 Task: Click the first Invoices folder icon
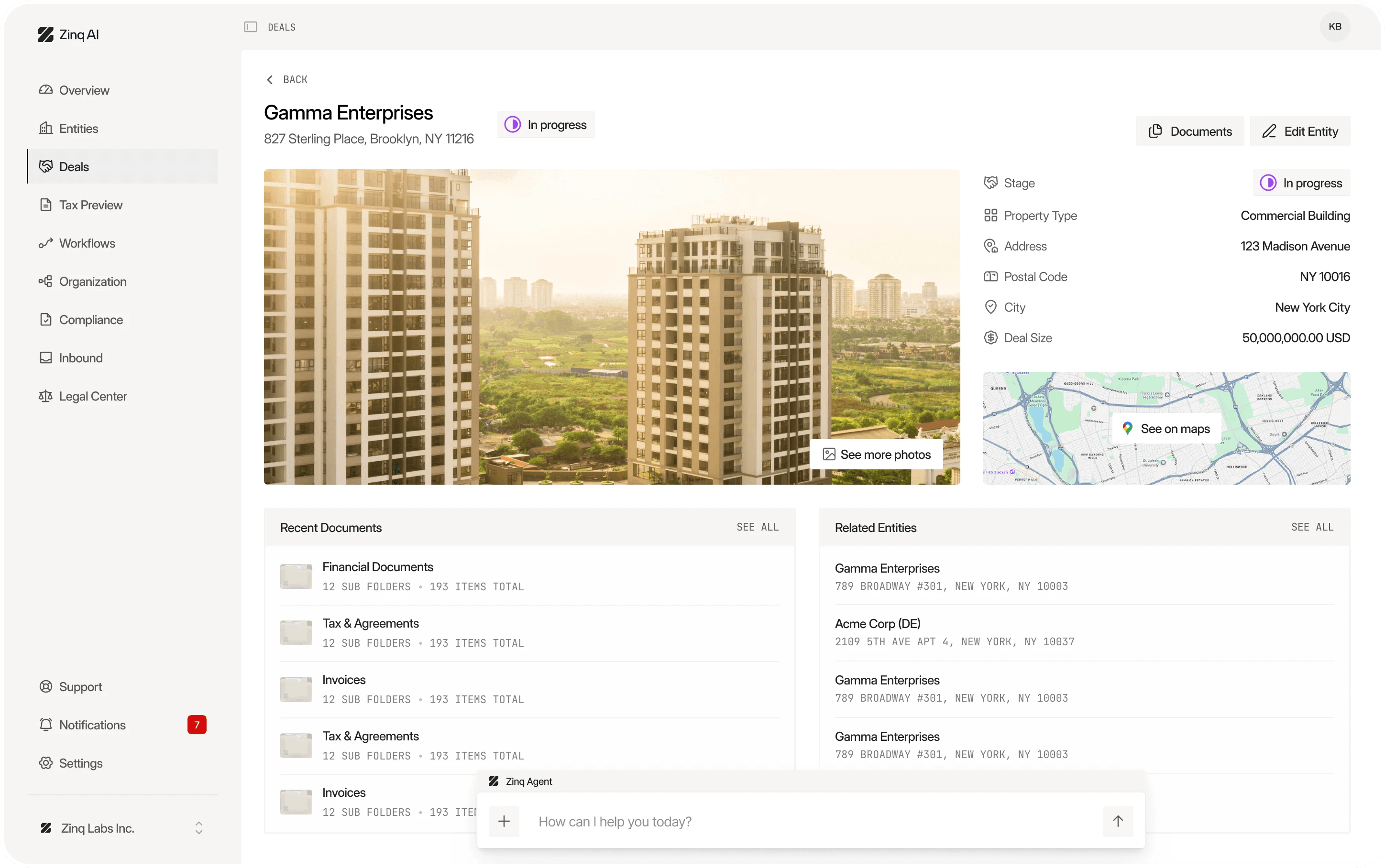[296, 689]
